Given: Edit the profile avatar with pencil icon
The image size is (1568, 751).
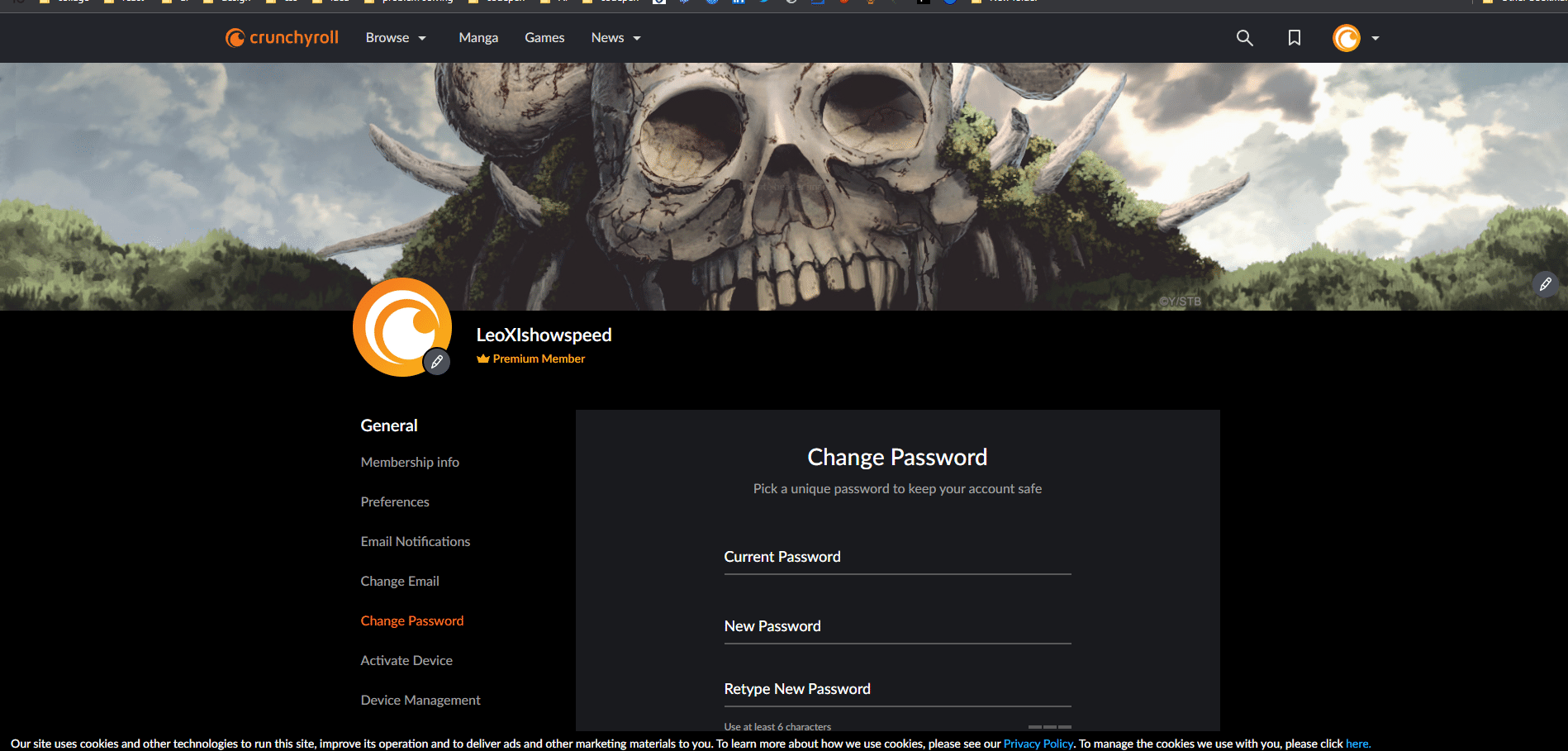Looking at the screenshot, I should coord(437,362).
